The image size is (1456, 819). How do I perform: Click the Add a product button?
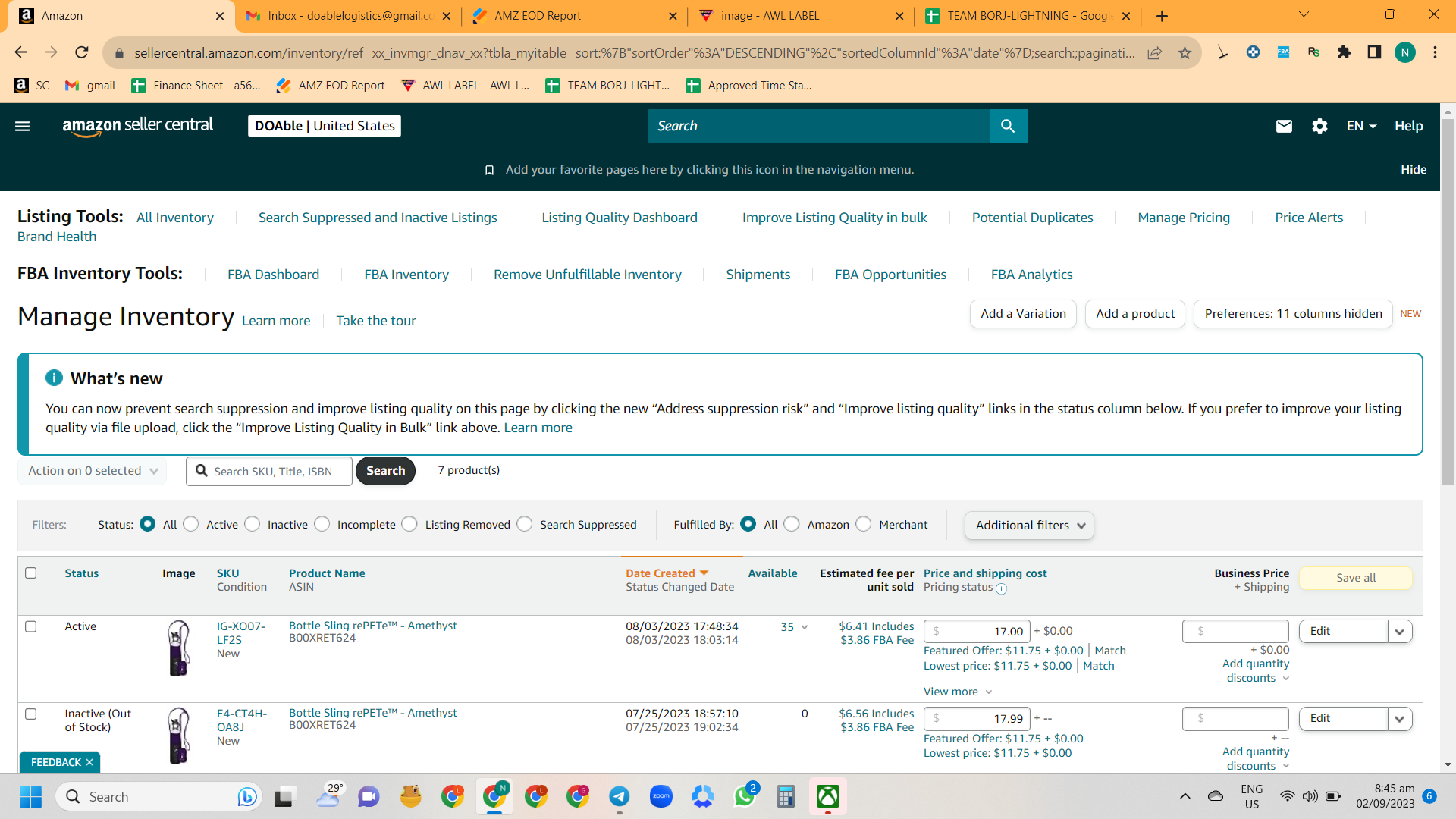pos(1135,314)
